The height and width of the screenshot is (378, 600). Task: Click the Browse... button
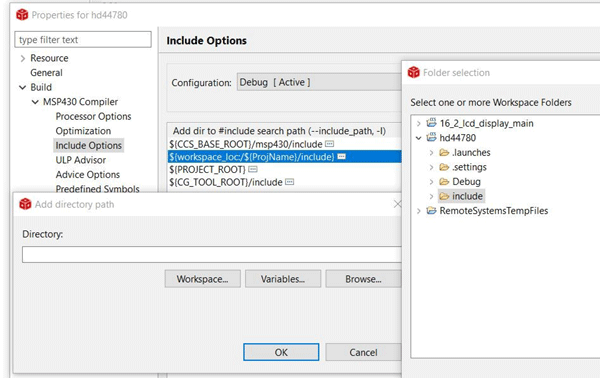[x=363, y=279]
